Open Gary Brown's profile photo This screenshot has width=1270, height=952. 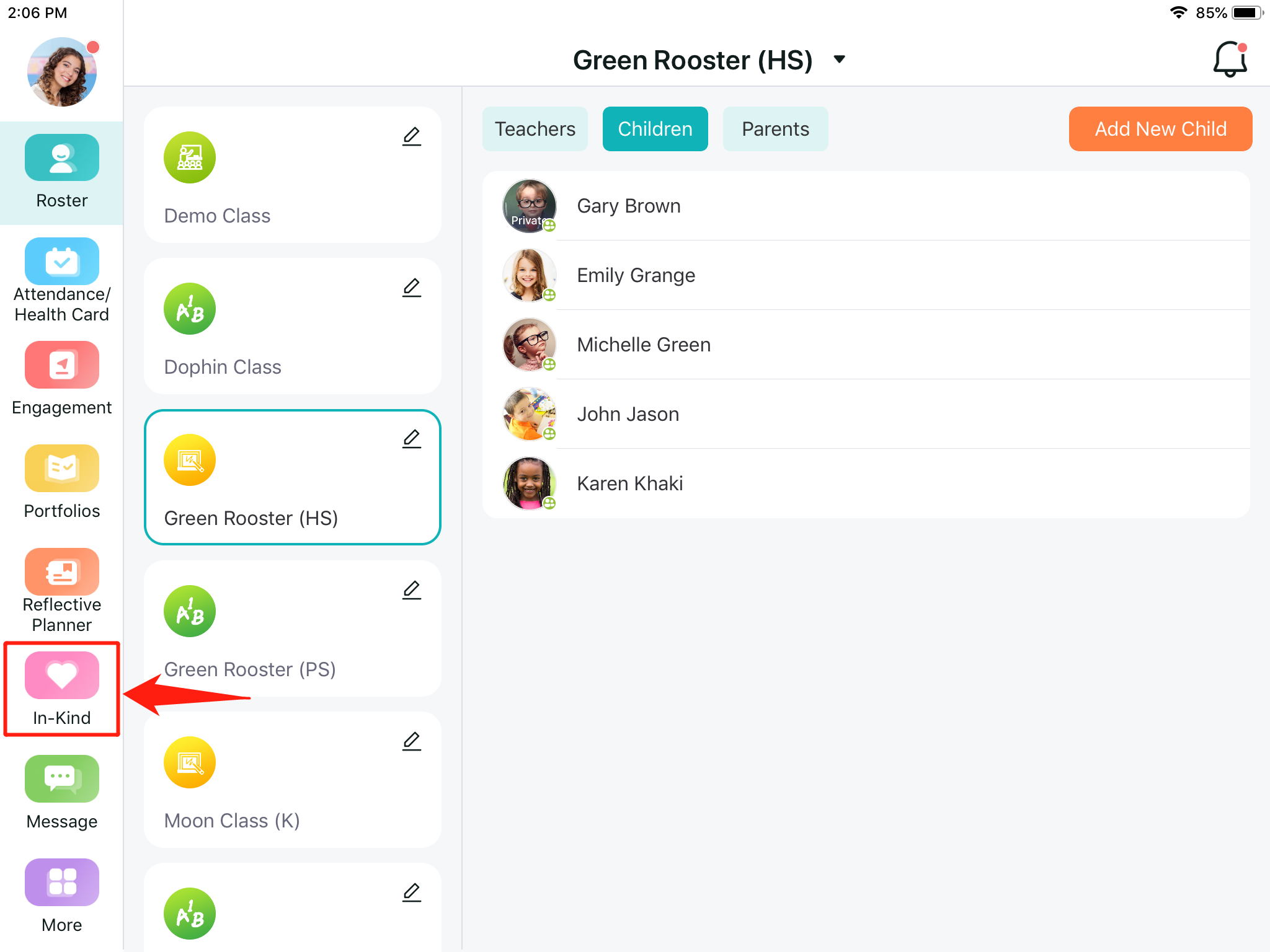click(x=530, y=206)
